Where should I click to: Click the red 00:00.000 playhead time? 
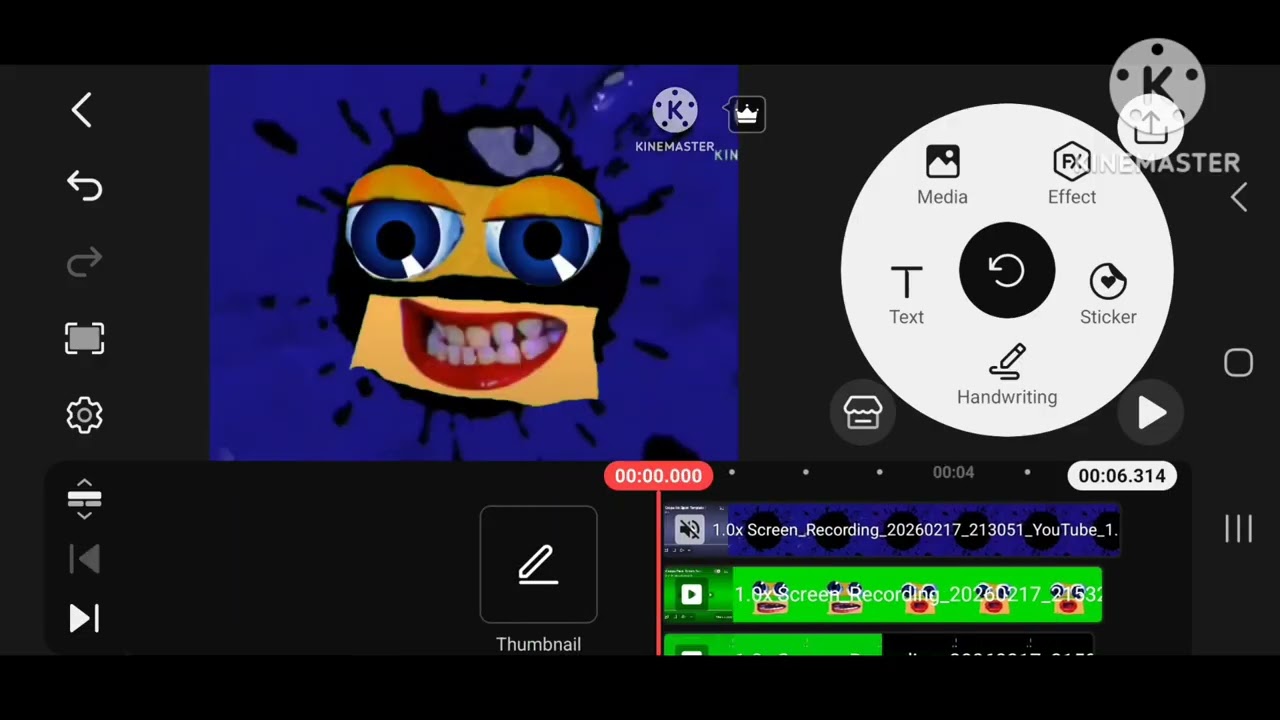[x=658, y=476]
